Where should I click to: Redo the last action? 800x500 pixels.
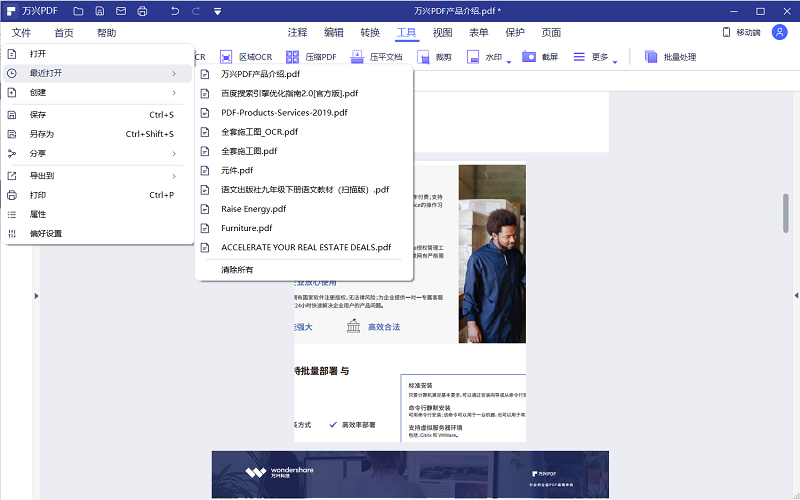(196, 11)
